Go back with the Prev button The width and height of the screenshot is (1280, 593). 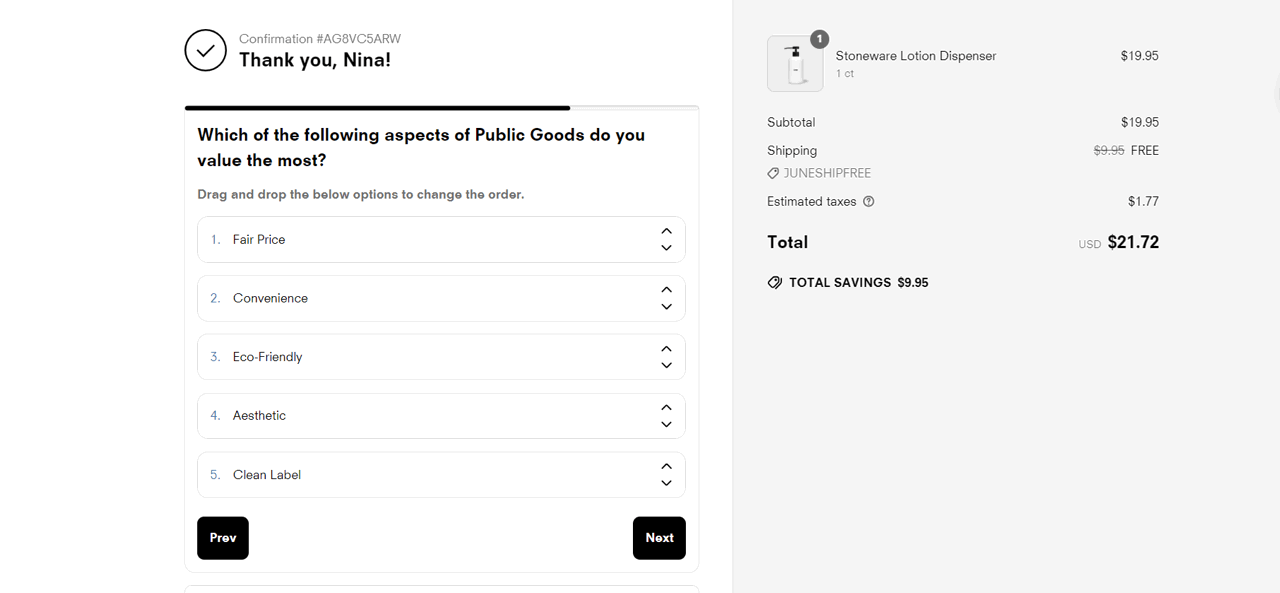pyautogui.click(x=223, y=538)
